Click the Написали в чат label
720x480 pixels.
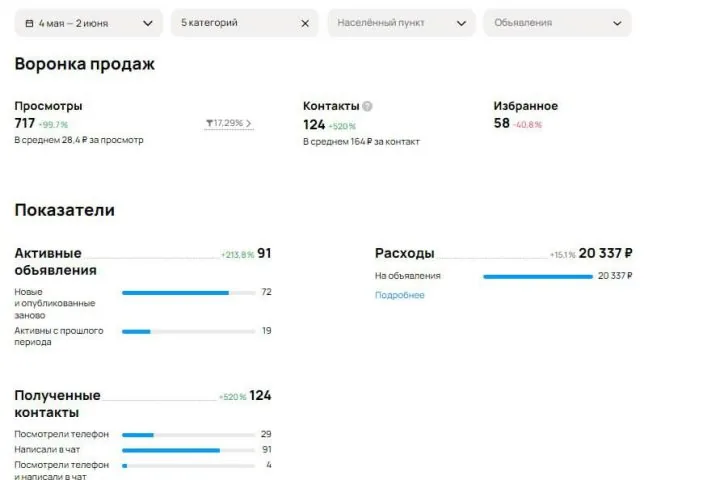pyautogui.click(x=47, y=449)
